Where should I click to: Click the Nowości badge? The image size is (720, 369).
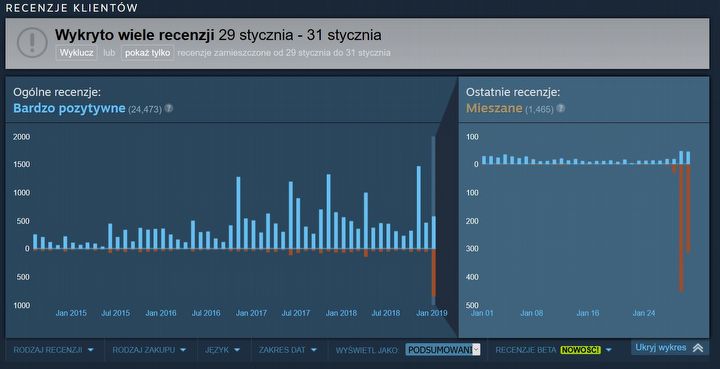(580, 350)
